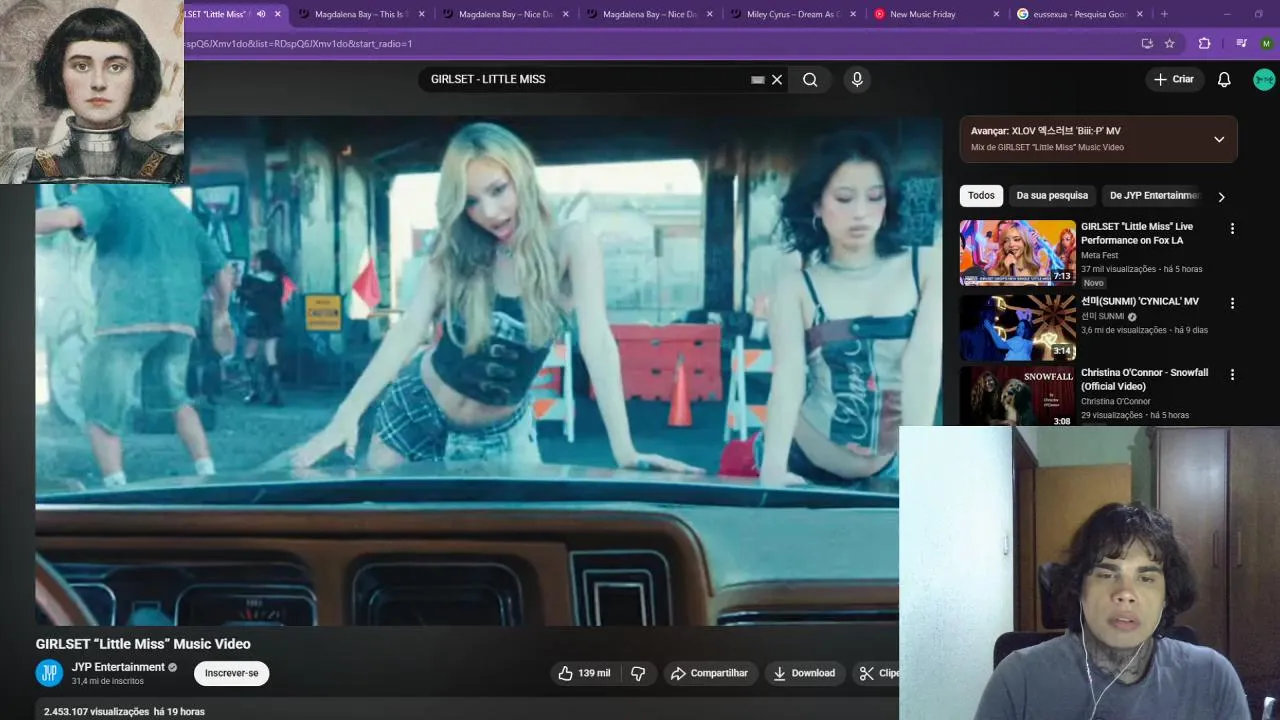Close the Miley Cyrus tab
This screenshot has height=720, width=1280.
coord(854,14)
